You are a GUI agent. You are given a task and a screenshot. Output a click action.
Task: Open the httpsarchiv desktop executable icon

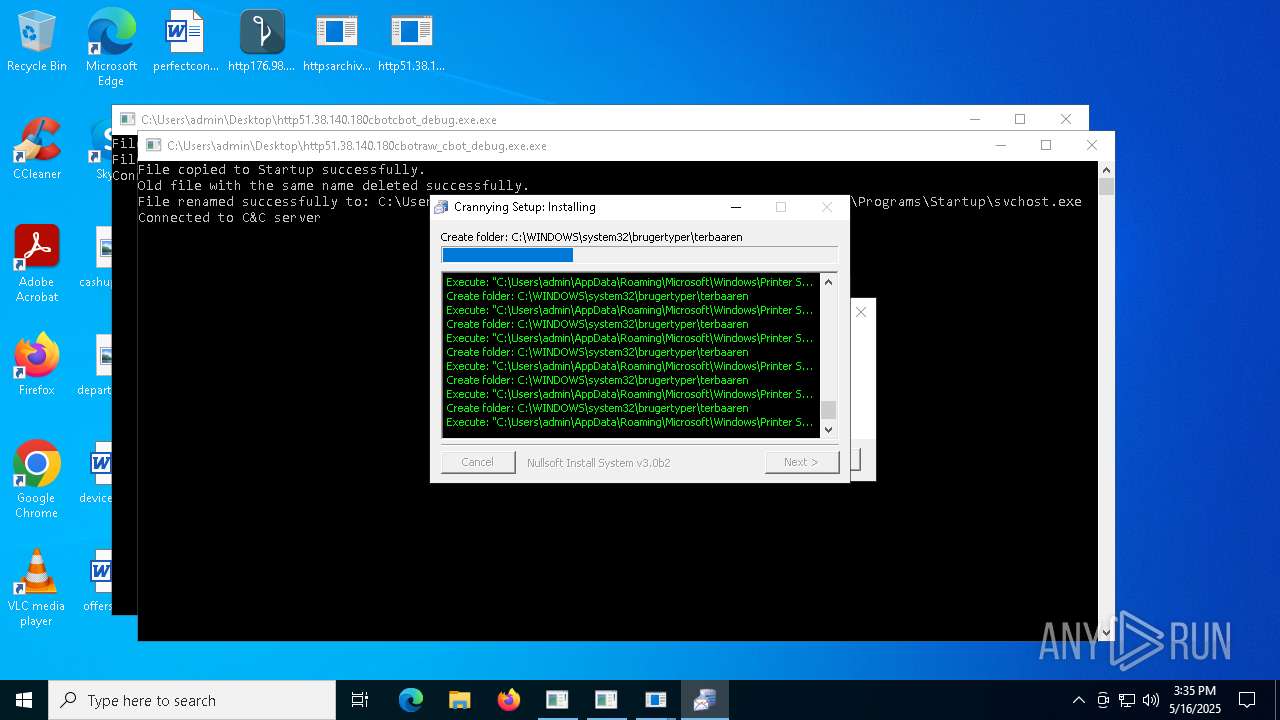click(337, 42)
